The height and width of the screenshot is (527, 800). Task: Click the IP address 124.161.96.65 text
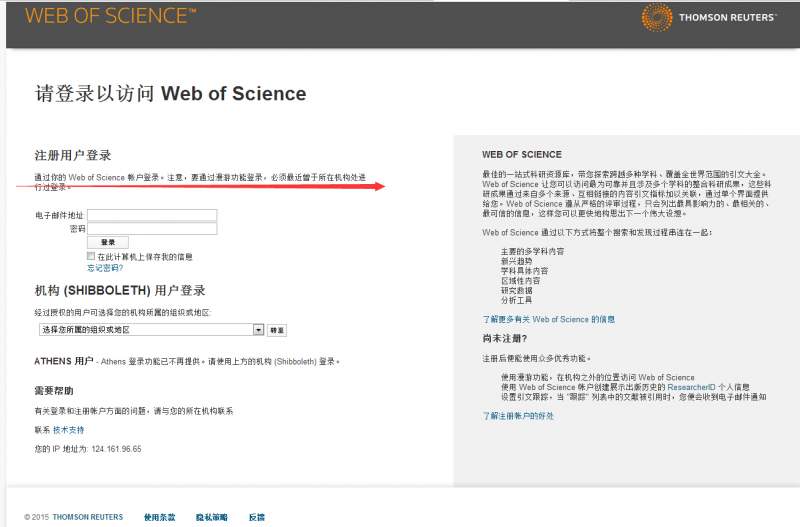point(116,449)
